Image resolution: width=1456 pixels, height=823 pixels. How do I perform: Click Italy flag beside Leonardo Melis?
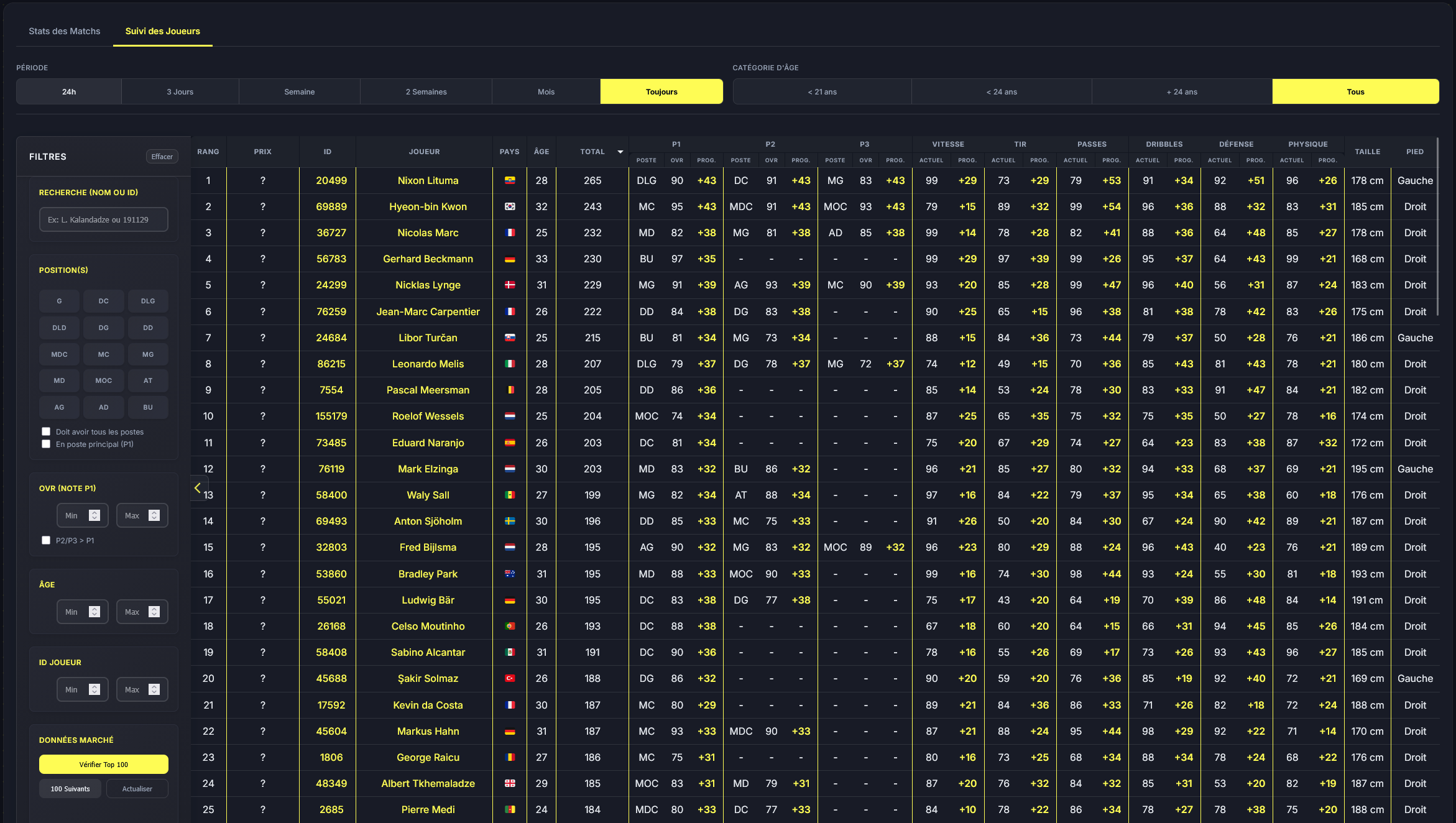[x=510, y=364]
